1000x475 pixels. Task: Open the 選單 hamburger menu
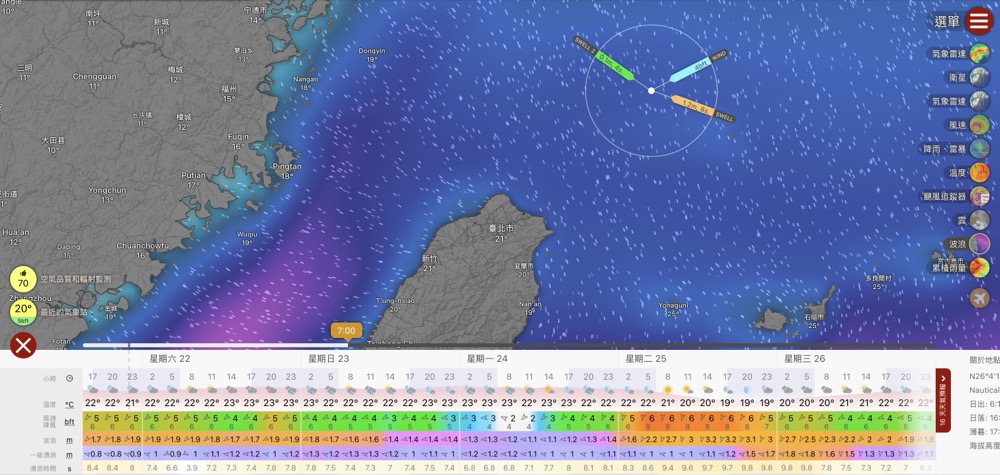coord(978,21)
